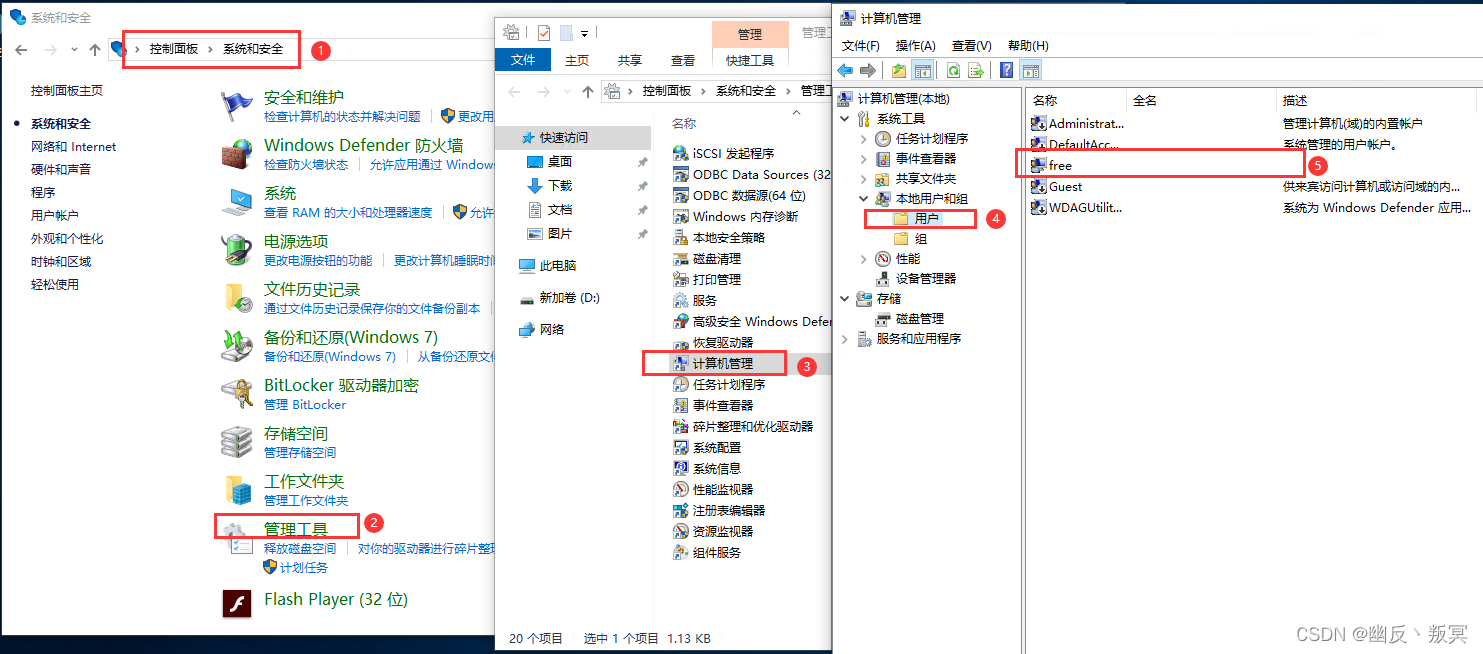1483x654 pixels.
Task: Click the 下载 arrow icon in Explorer sidebar
Action: tap(535, 186)
